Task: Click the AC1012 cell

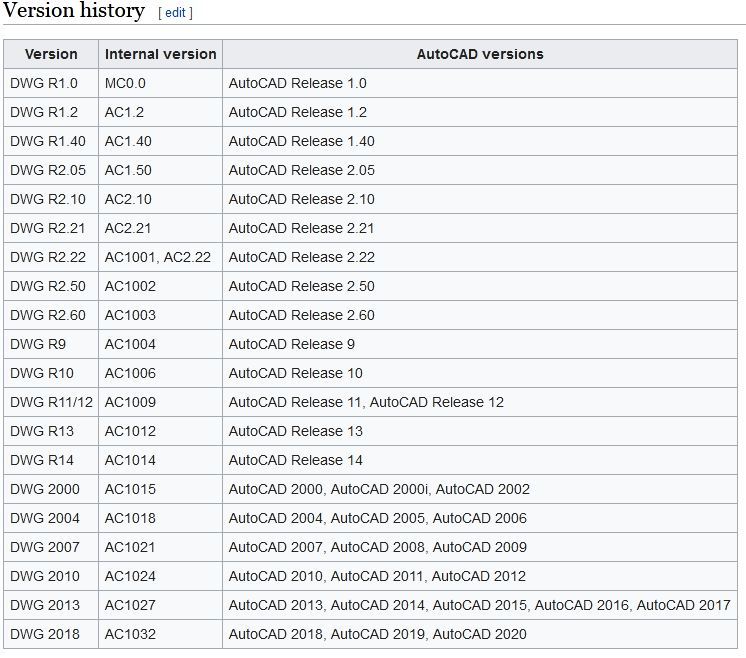Action: 160,432
